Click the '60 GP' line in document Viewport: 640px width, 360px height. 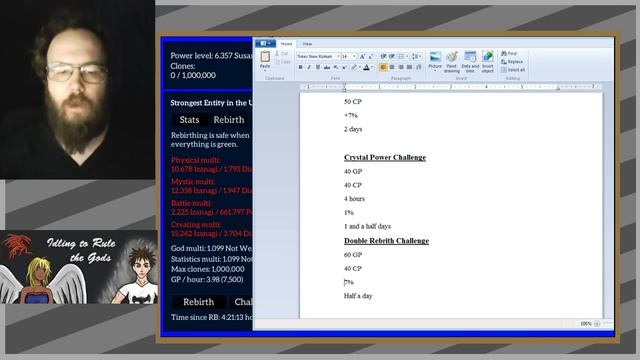tap(353, 255)
